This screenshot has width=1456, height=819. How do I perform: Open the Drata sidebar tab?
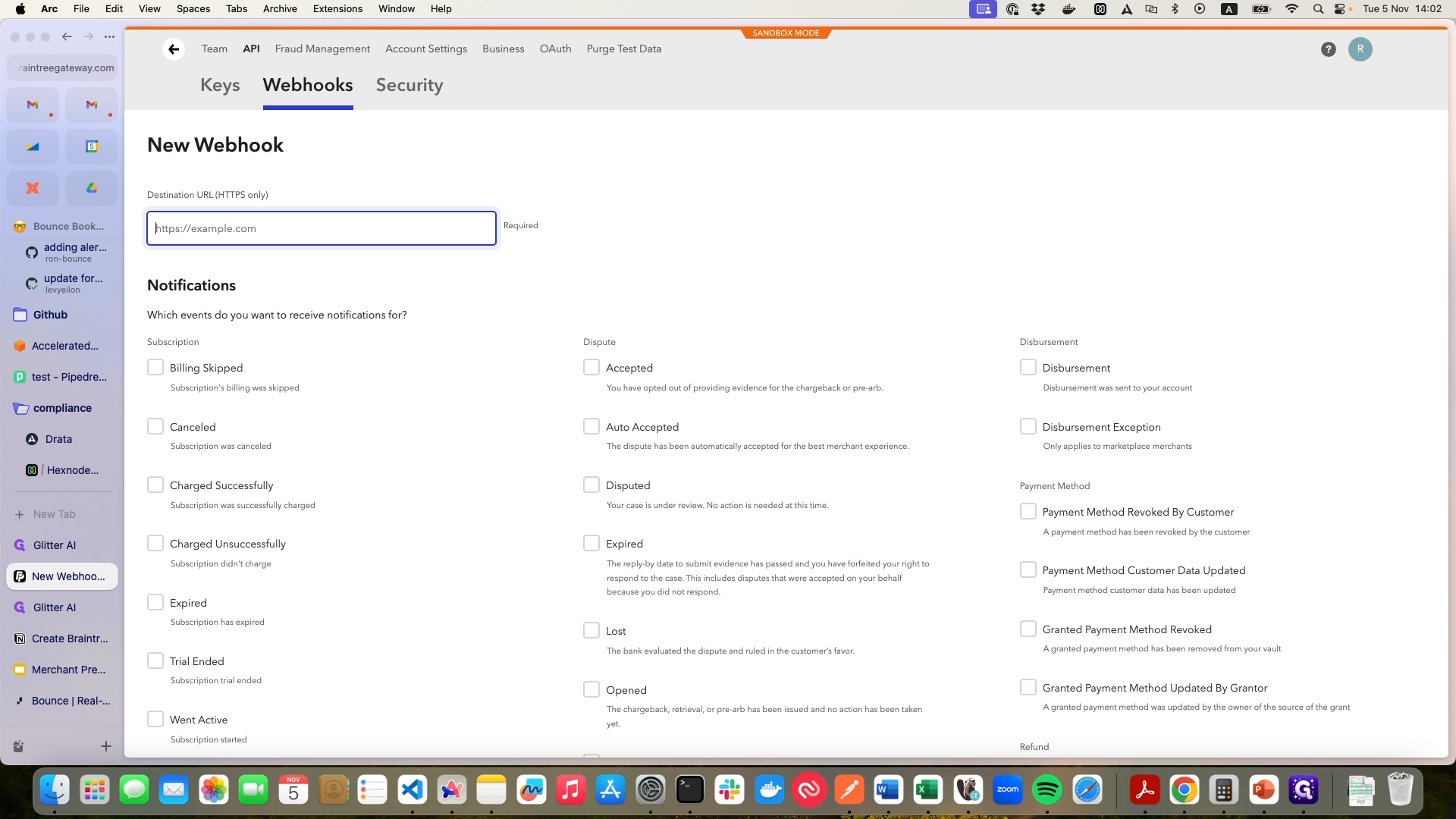[x=62, y=439]
